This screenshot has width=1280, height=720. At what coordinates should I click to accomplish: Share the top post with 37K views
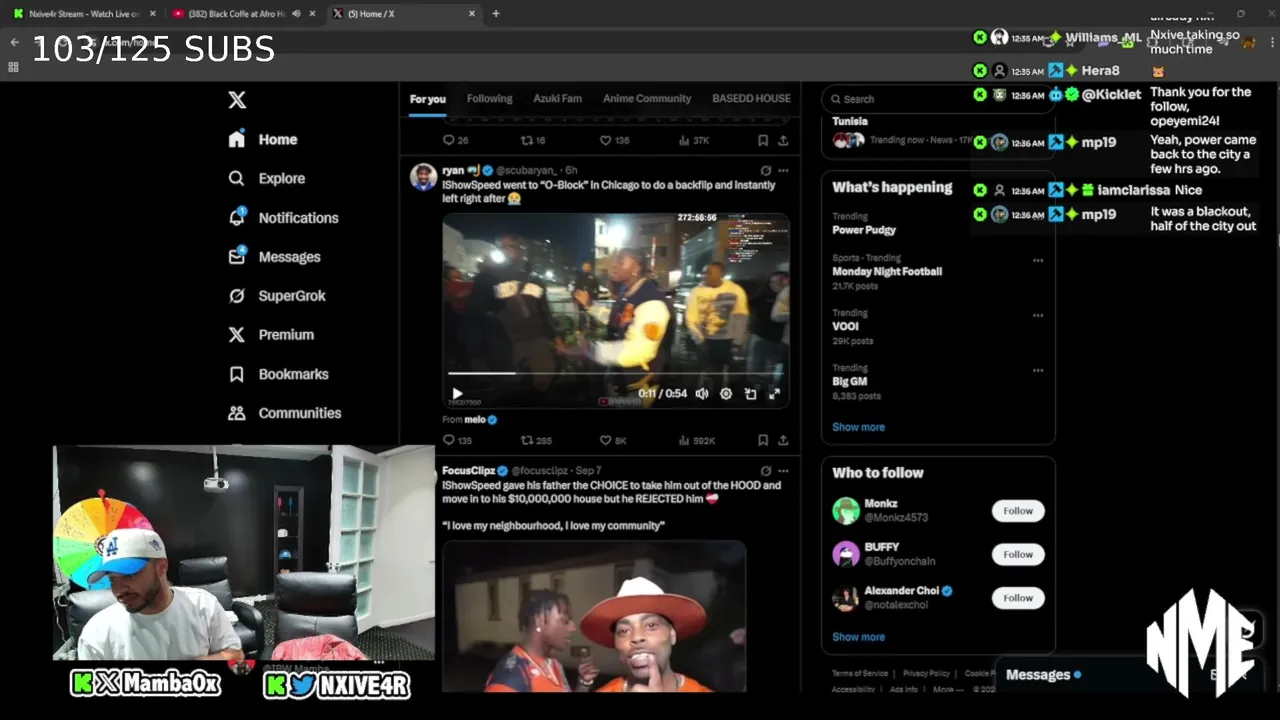[x=783, y=140]
